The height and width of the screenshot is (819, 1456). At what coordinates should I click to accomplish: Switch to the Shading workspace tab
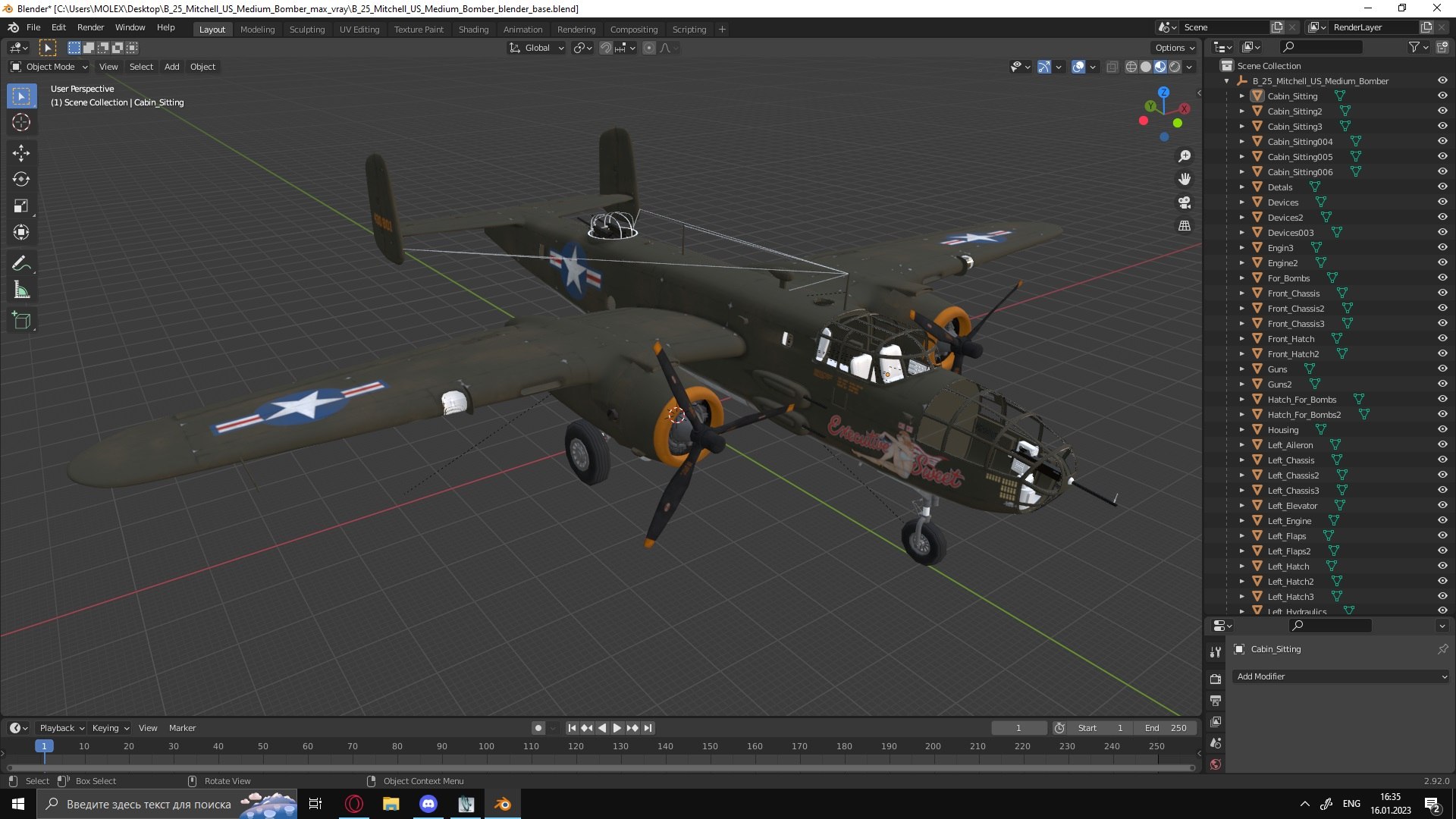(473, 30)
